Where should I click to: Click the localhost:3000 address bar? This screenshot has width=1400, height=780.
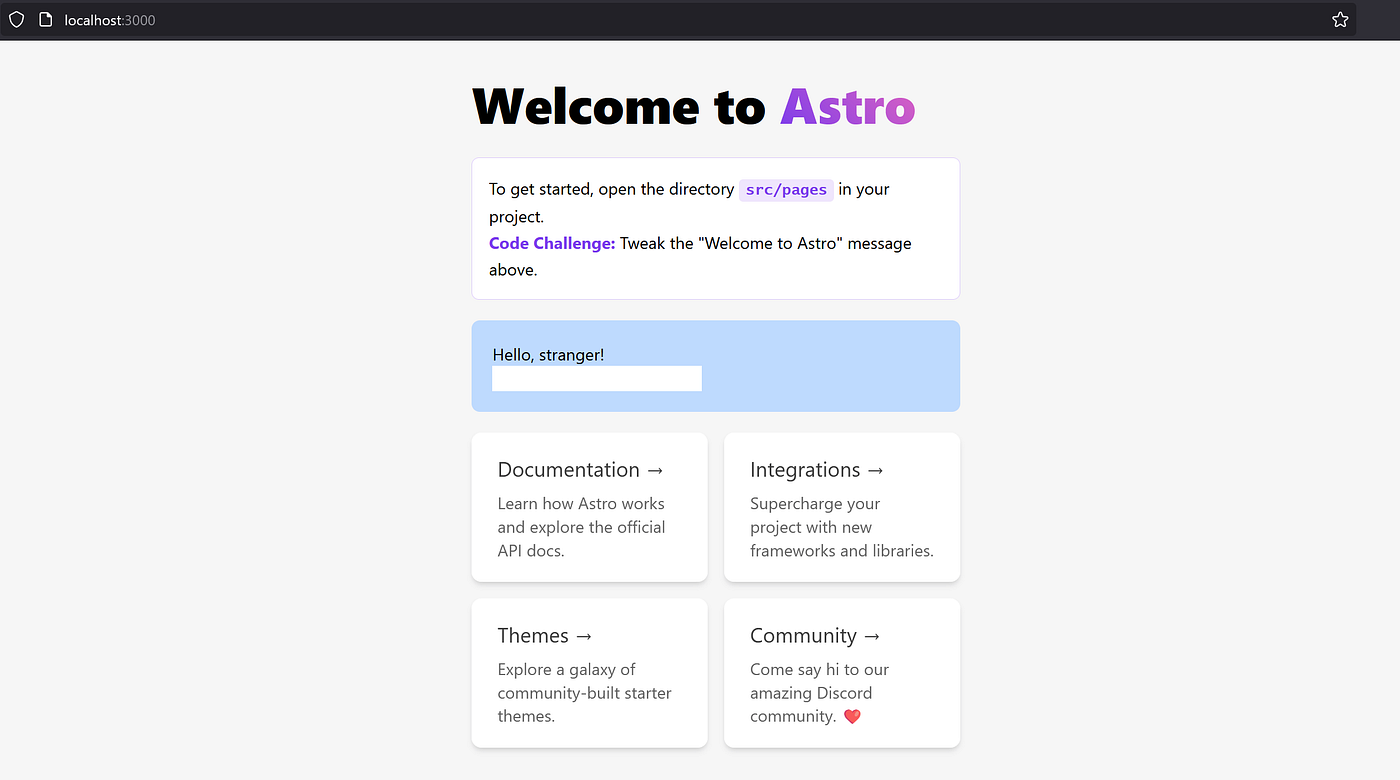(x=680, y=20)
